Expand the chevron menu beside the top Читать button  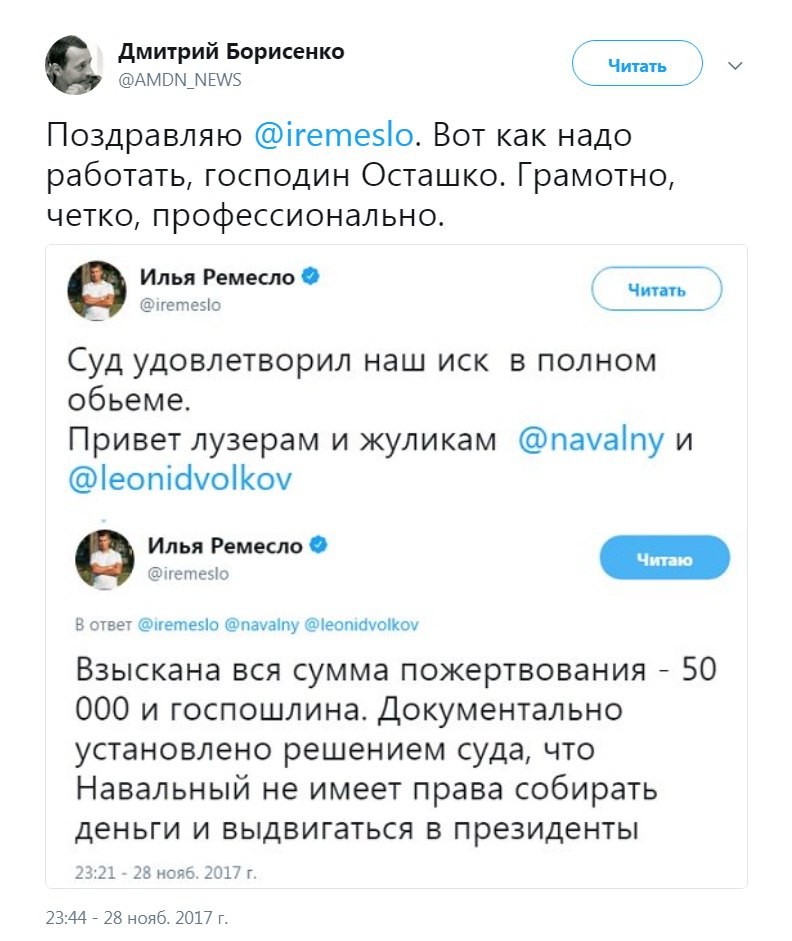(735, 66)
